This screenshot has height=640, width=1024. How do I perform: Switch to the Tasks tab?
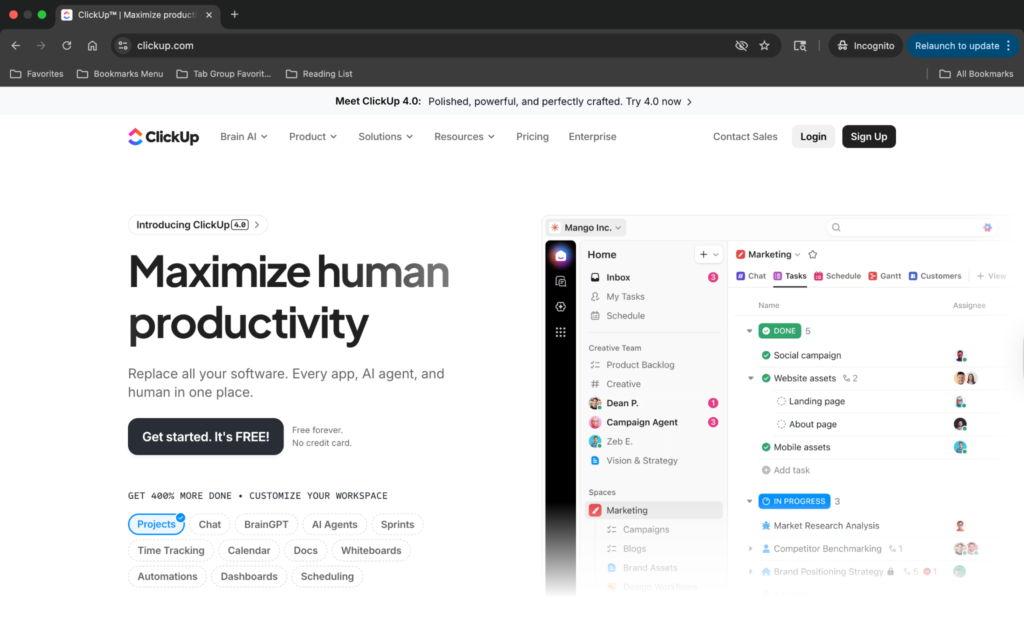click(x=790, y=276)
